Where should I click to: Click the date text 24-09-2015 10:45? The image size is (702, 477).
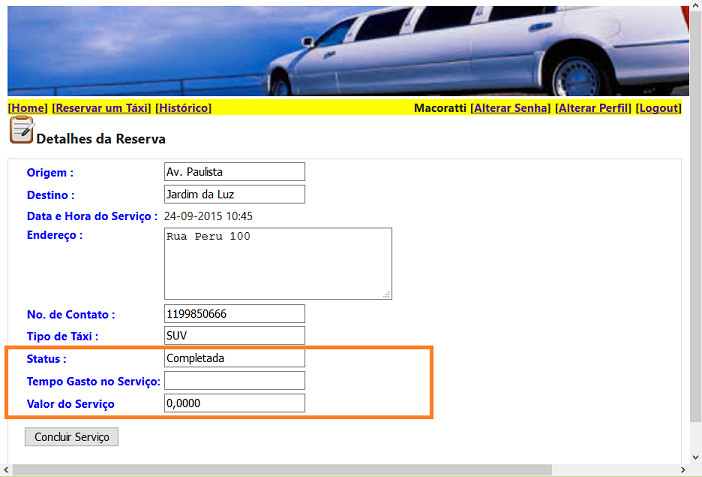point(208,216)
